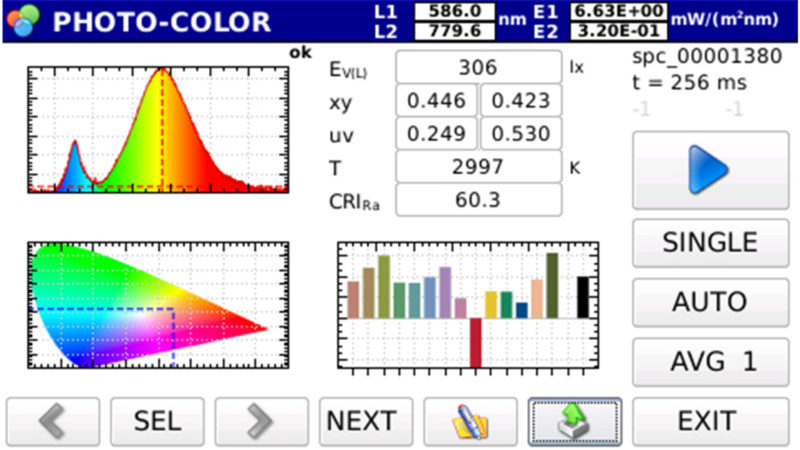Select the L1 wavelength field 586.0
Image resolution: width=800 pixels, height=450 pixels.
(x=454, y=11)
